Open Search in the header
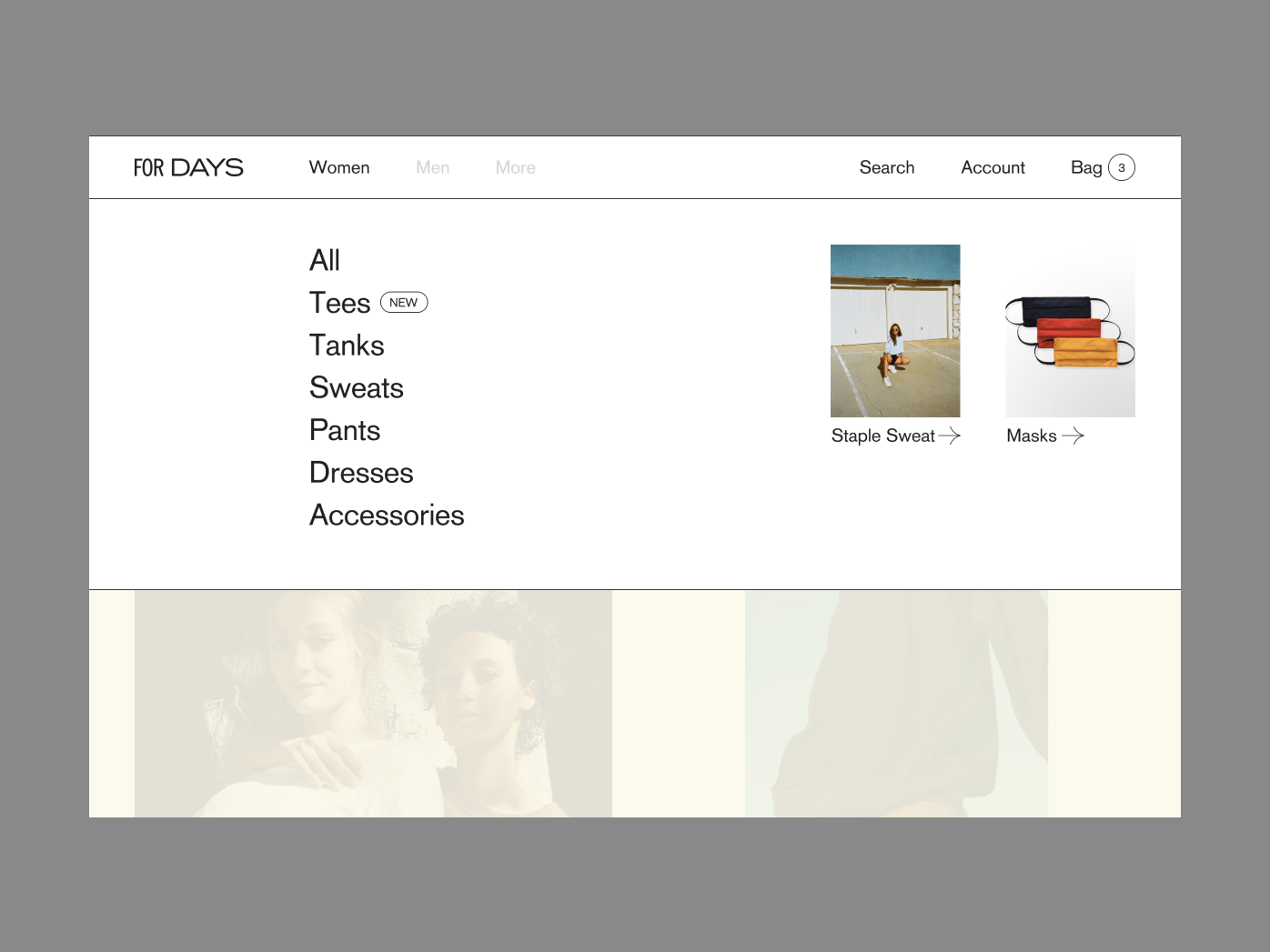This screenshot has height=952, width=1270. (886, 167)
